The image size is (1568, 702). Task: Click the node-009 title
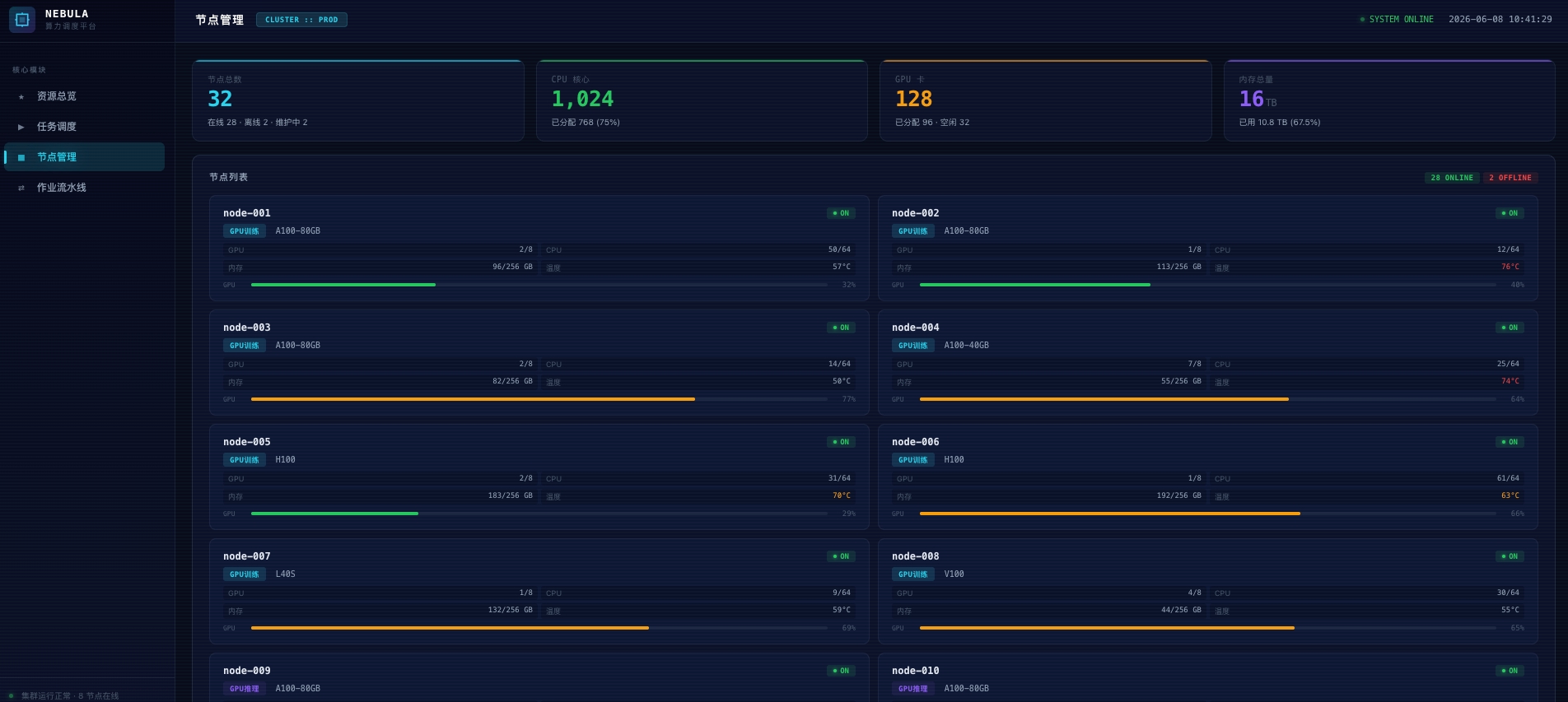247,671
